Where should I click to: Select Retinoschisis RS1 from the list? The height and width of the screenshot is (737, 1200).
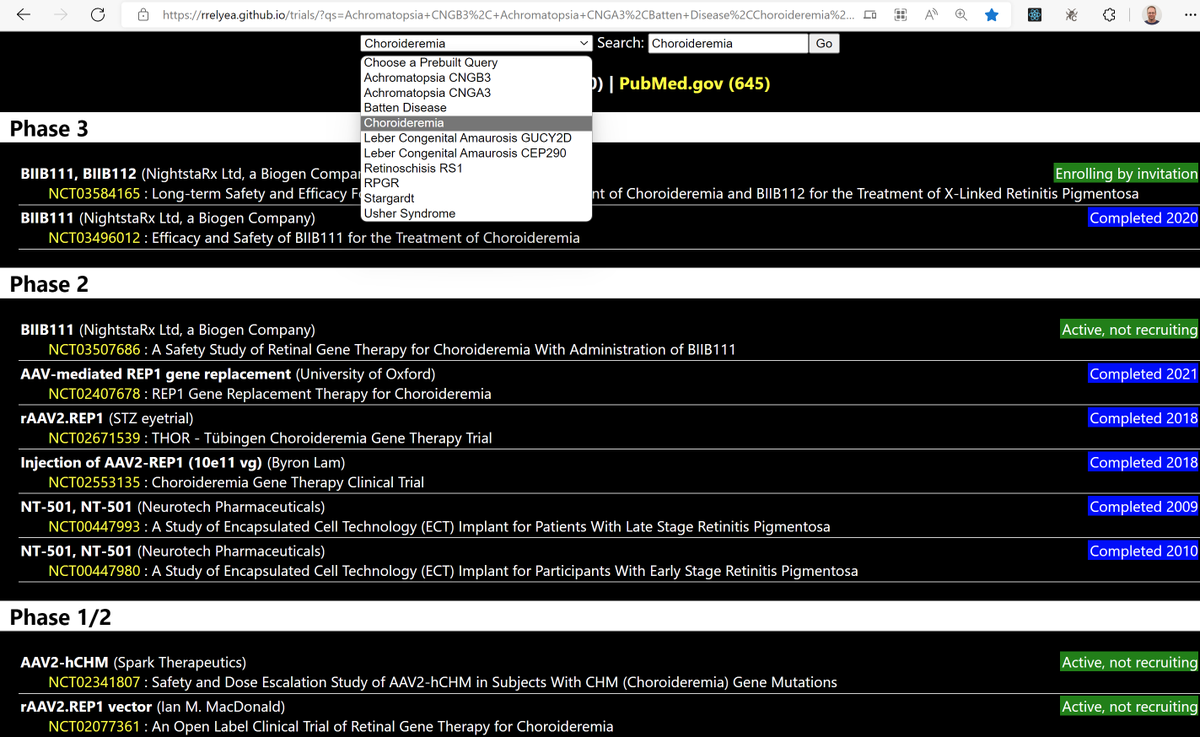476,168
